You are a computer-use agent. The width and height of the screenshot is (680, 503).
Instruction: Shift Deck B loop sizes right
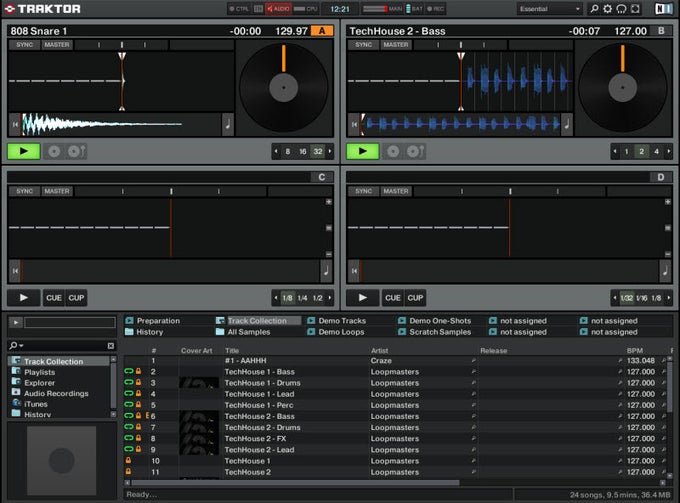[x=669, y=151]
